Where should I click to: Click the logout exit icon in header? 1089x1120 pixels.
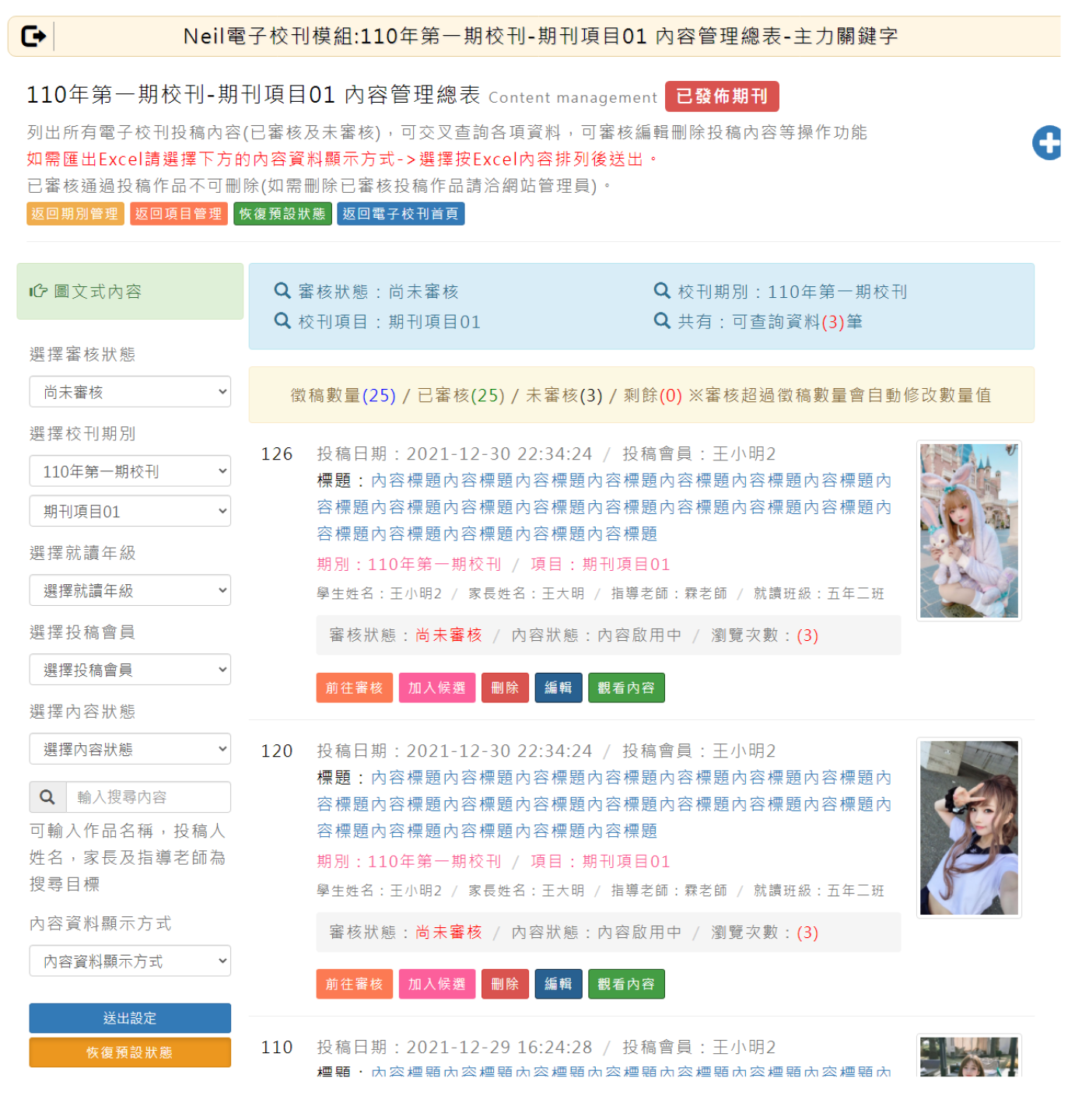coord(33,37)
